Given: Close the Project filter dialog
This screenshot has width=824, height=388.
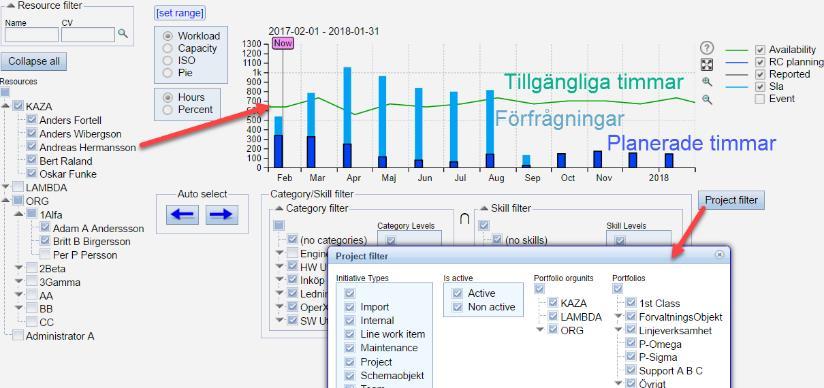Looking at the screenshot, I should [719, 254].
